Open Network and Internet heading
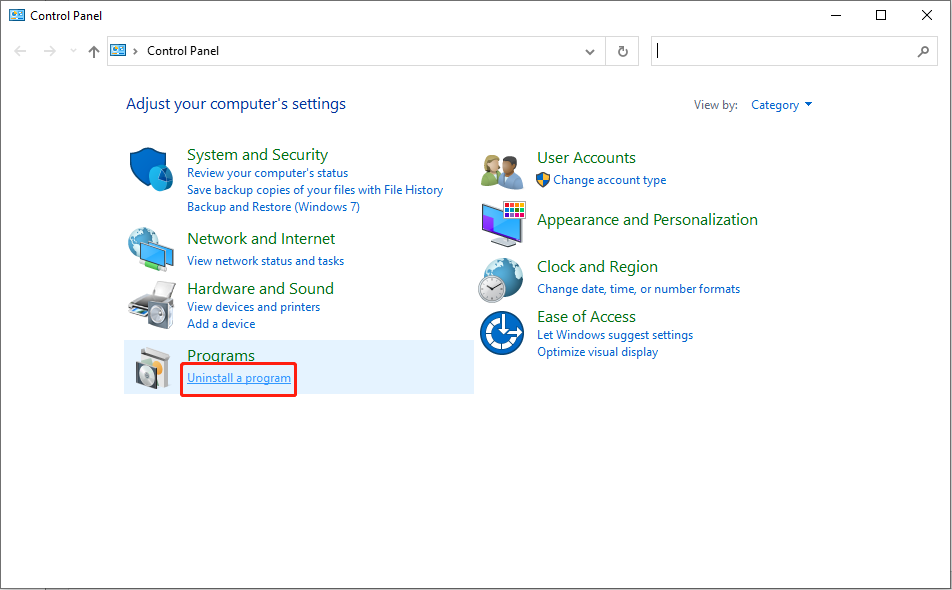 (261, 239)
